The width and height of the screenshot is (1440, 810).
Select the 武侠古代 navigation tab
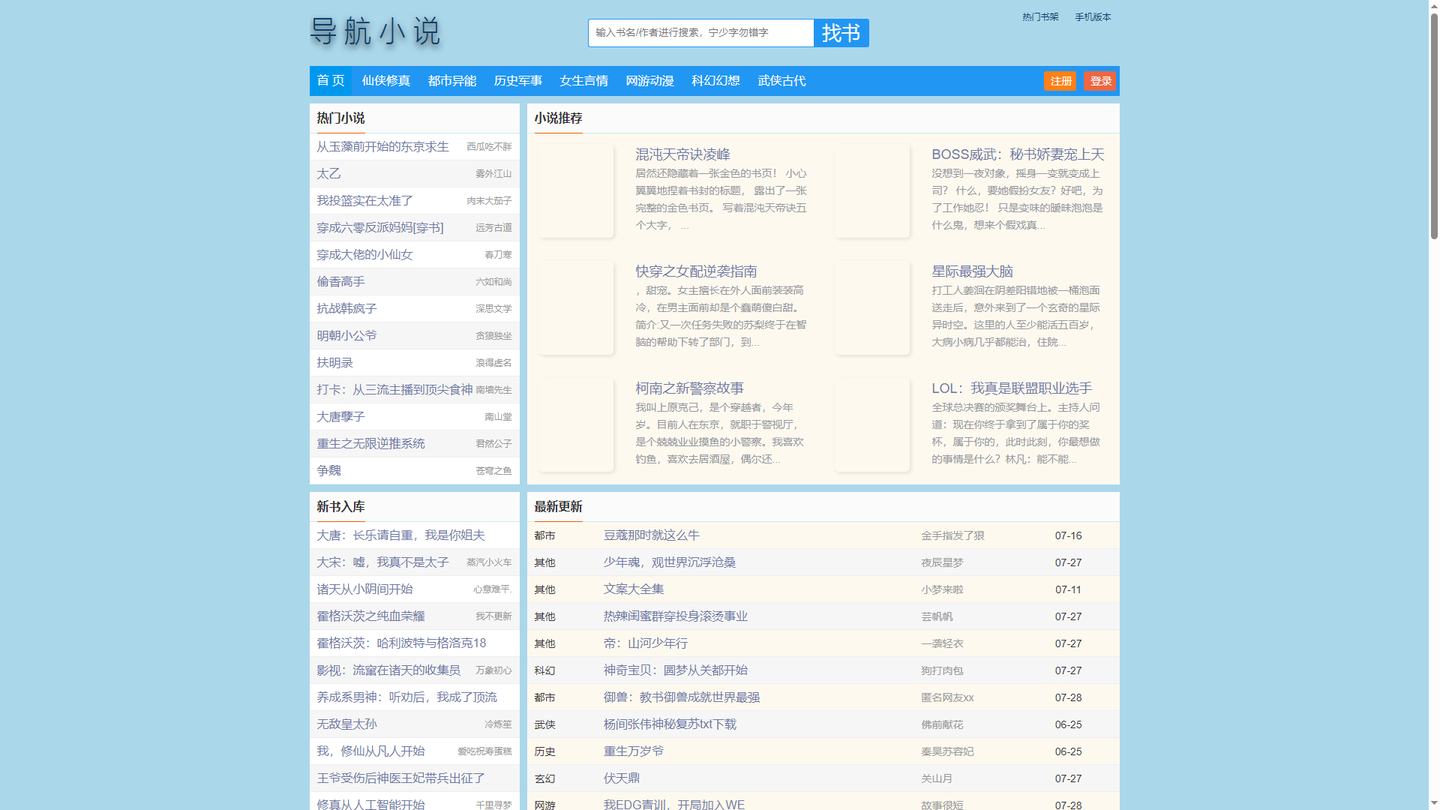tap(782, 81)
